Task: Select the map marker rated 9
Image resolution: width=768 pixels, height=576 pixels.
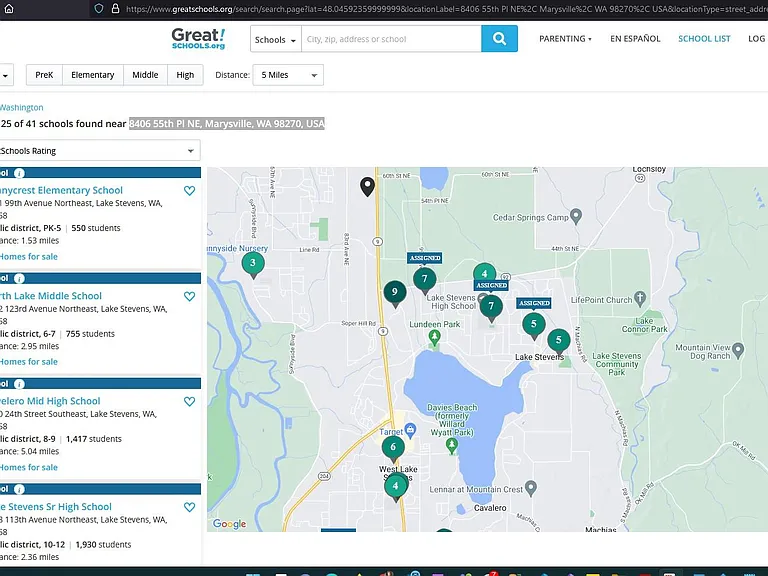Action: 395,294
